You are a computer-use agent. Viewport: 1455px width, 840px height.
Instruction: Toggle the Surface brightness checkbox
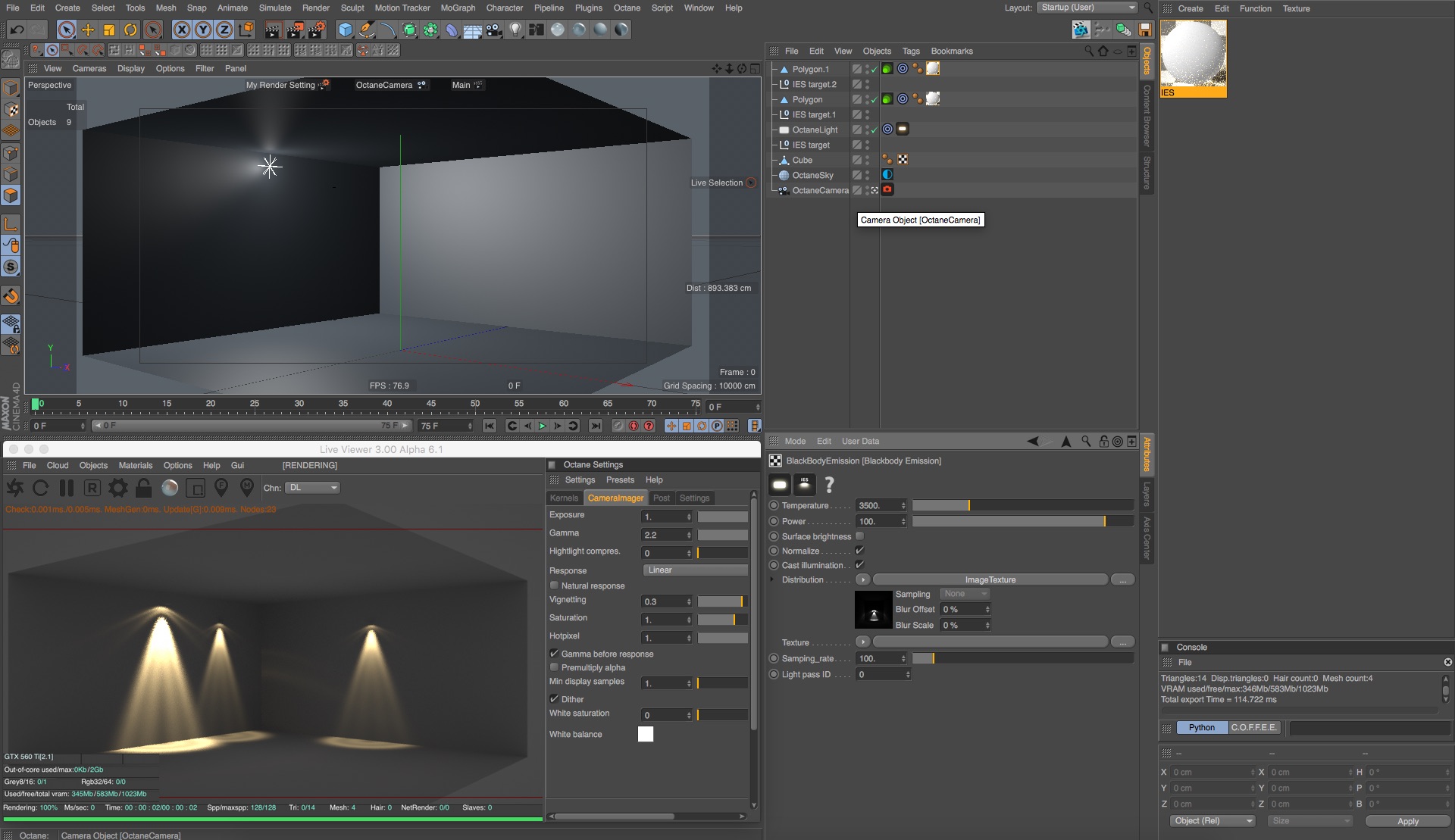coord(859,536)
